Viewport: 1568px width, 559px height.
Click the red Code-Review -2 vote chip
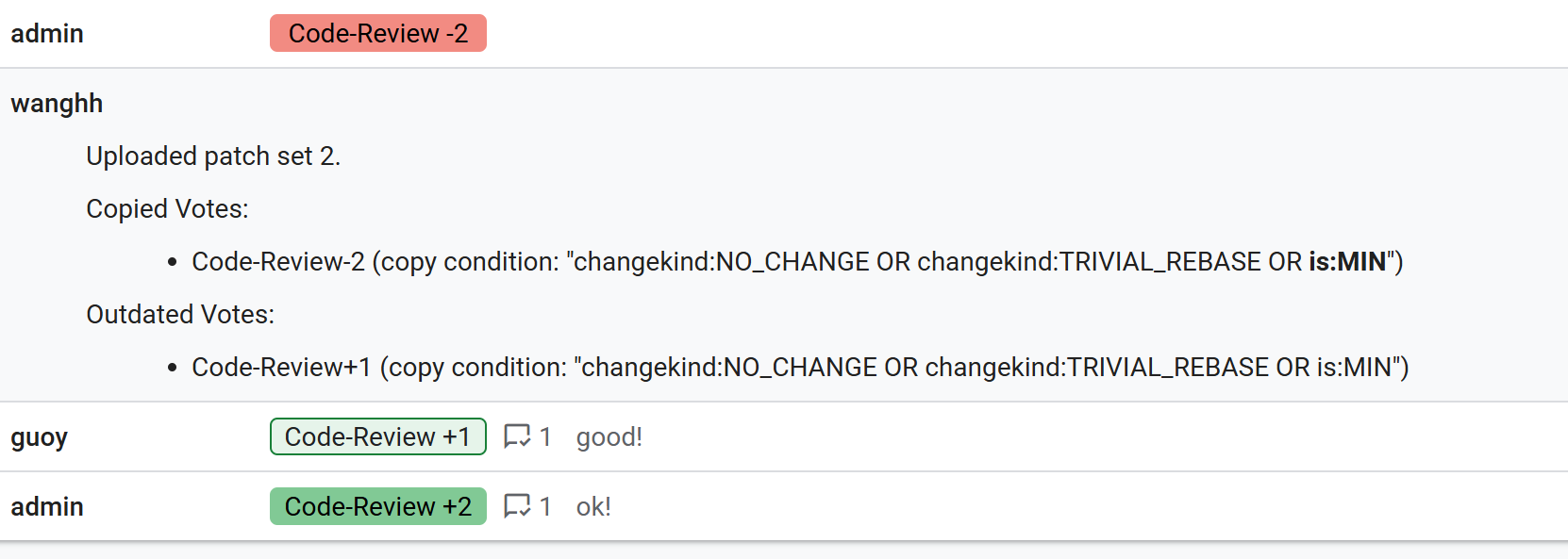coord(377,33)
